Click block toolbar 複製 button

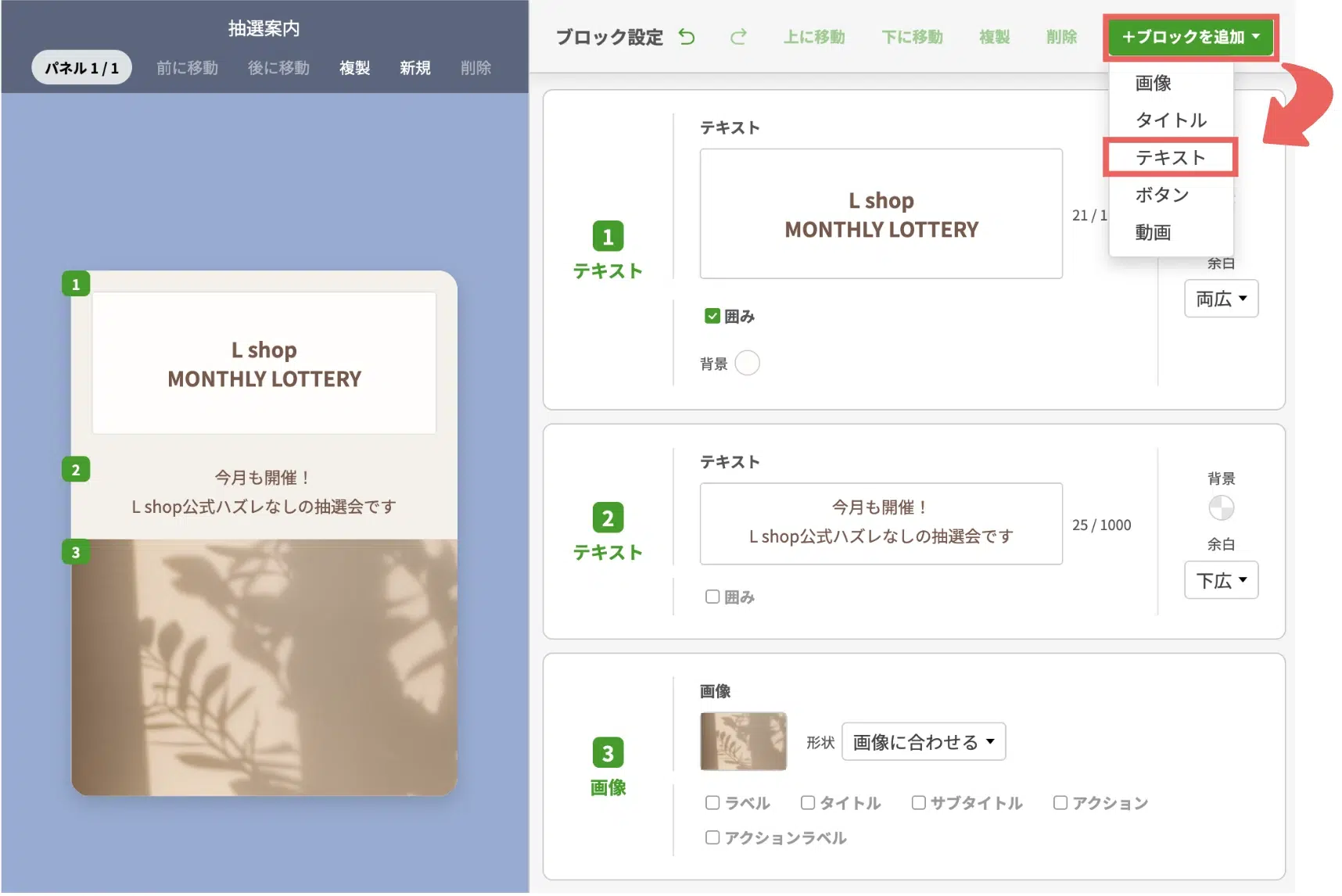tap(994, 37)
